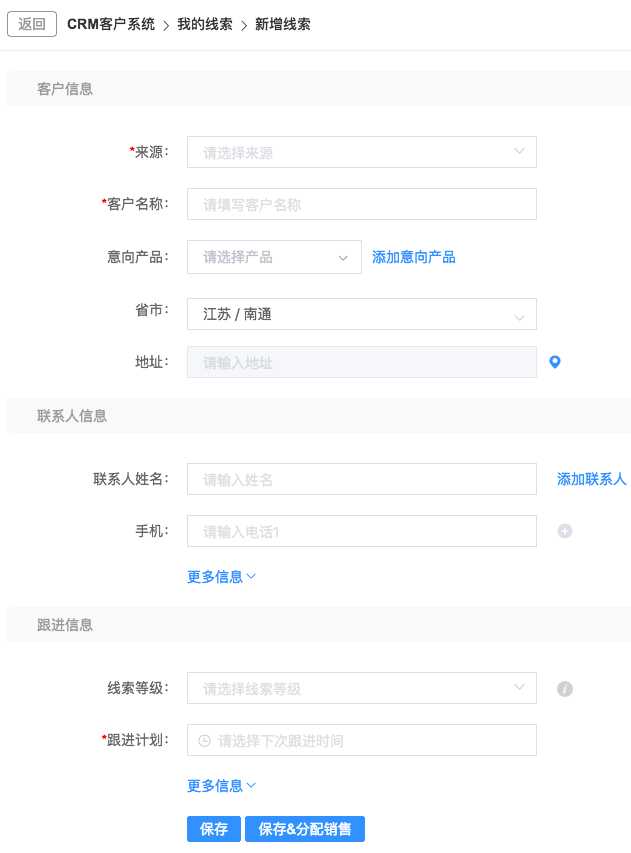Image resolution: width=631 pixels, height=853 pixels.
Task: Click the 保存 button
Action: coord(214,829)
